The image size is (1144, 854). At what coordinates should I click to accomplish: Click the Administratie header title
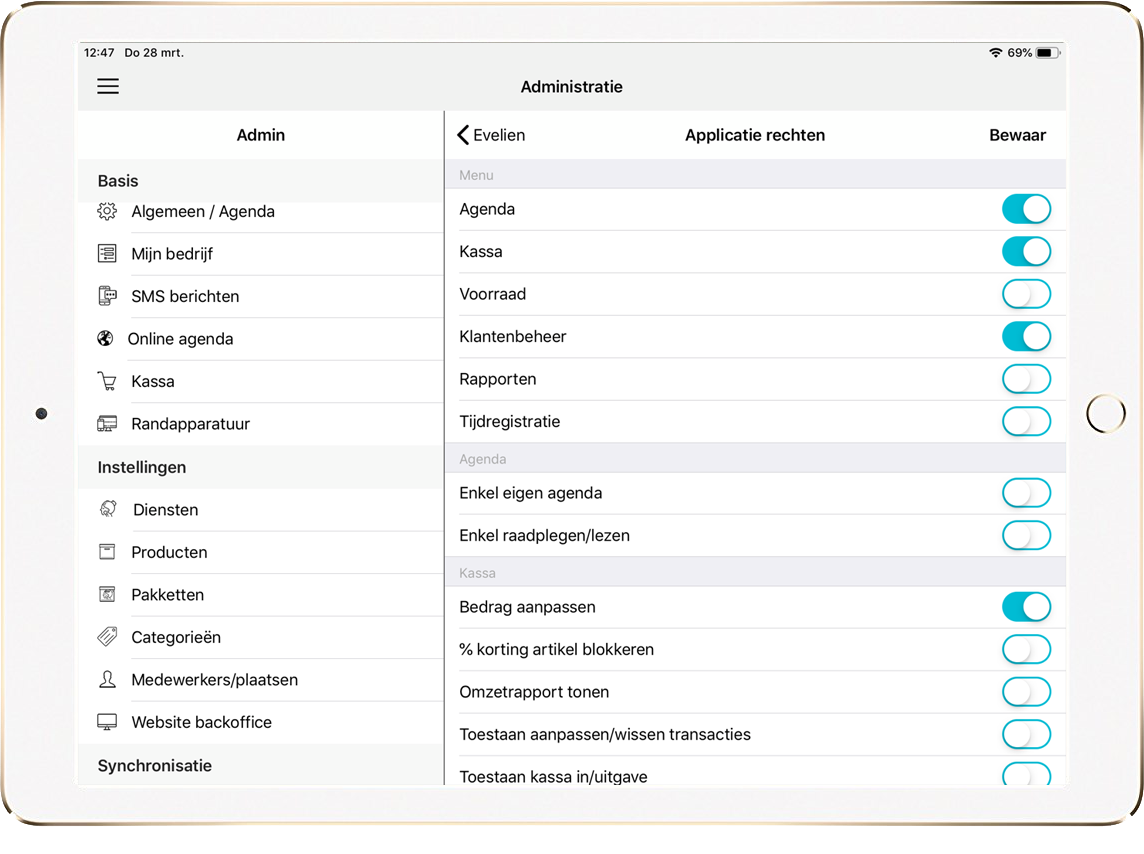click(571, 87)
